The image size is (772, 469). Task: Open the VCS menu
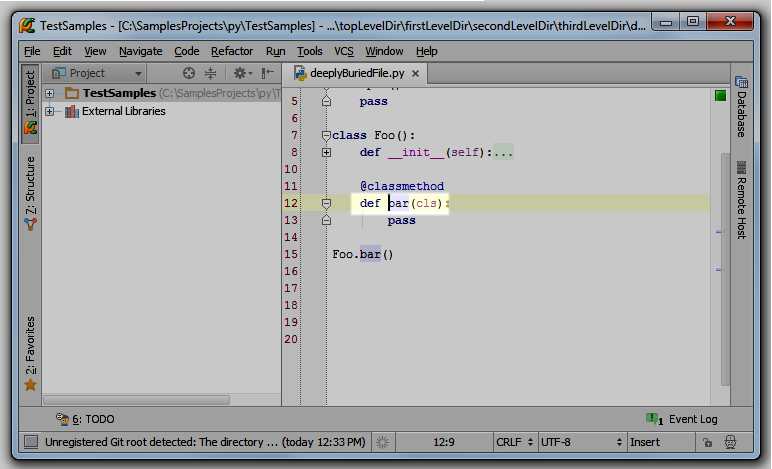pyautogui.click(x=344, y=51)
